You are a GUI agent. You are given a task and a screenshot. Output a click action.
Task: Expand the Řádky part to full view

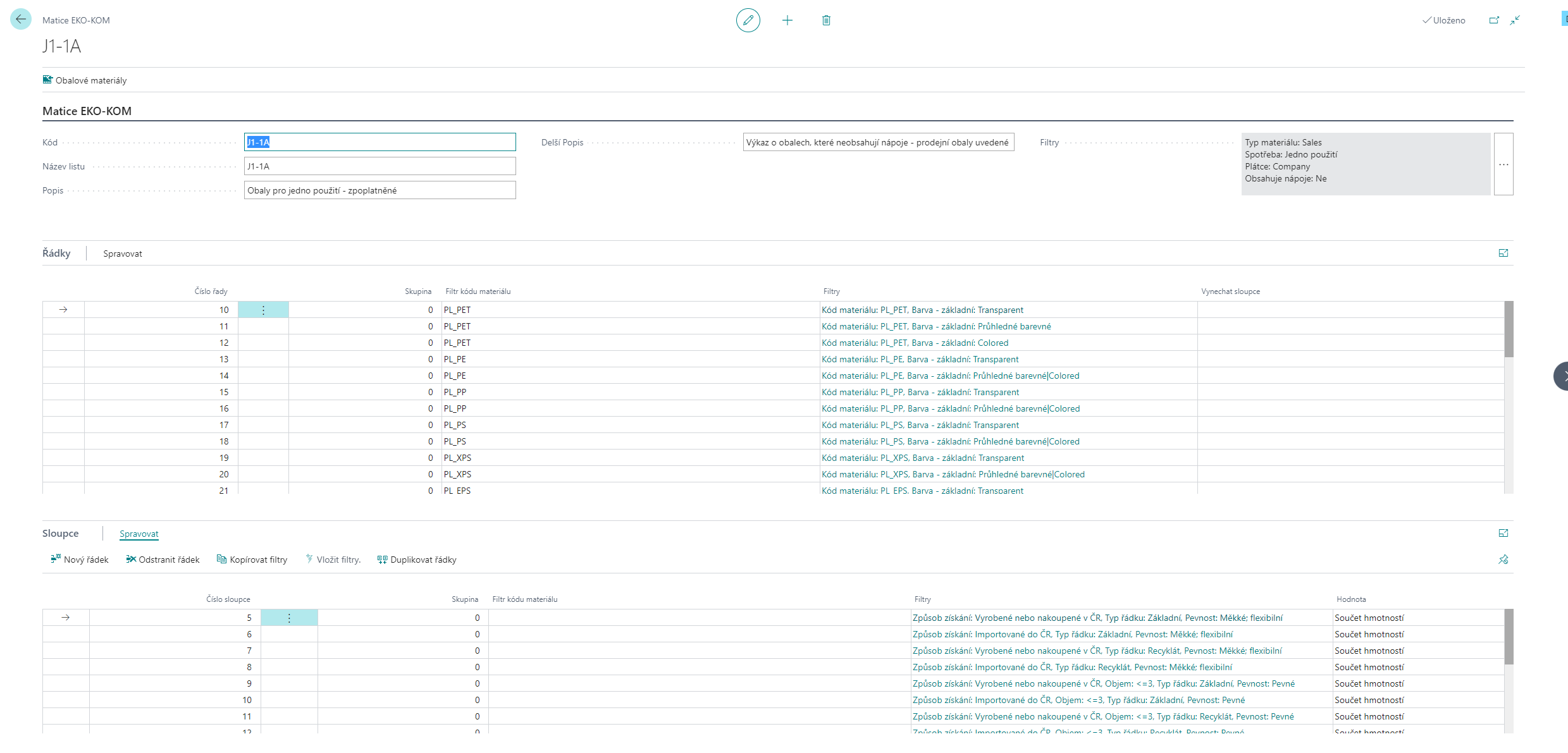click(1503, 253)
